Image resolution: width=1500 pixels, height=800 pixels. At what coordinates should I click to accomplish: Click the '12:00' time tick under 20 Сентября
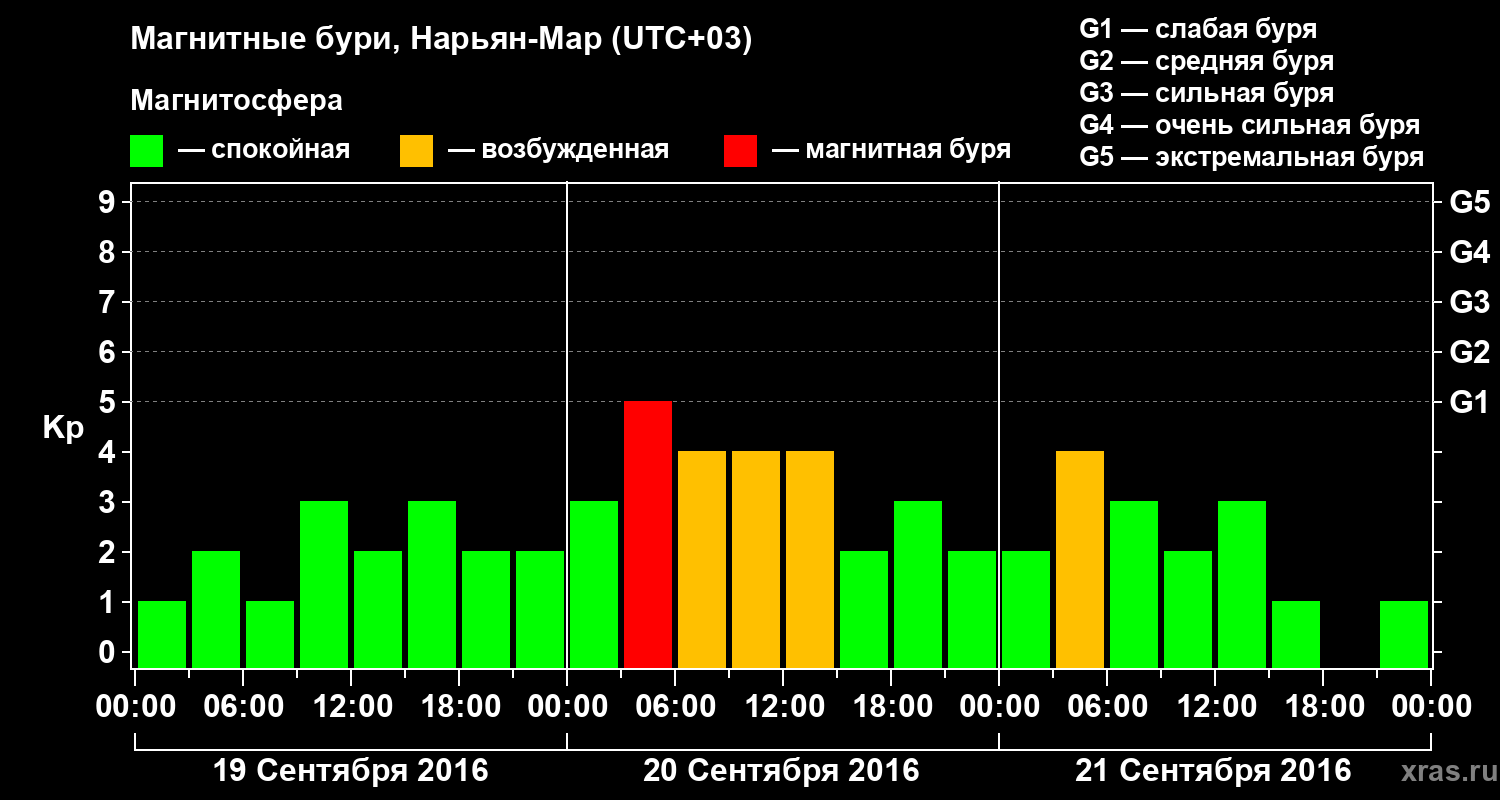point(783,707)
